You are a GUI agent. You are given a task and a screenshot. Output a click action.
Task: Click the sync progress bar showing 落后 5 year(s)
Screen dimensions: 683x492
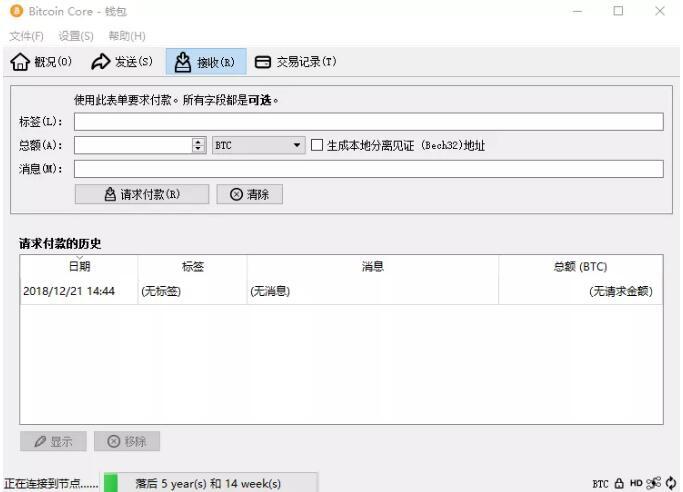[211, 483]
